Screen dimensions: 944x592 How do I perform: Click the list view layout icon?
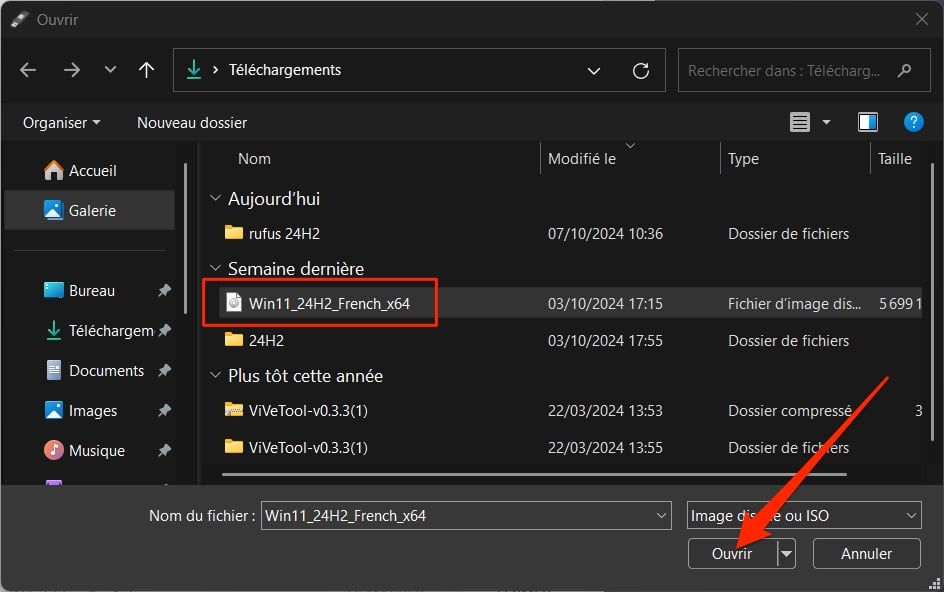(799, 122)
